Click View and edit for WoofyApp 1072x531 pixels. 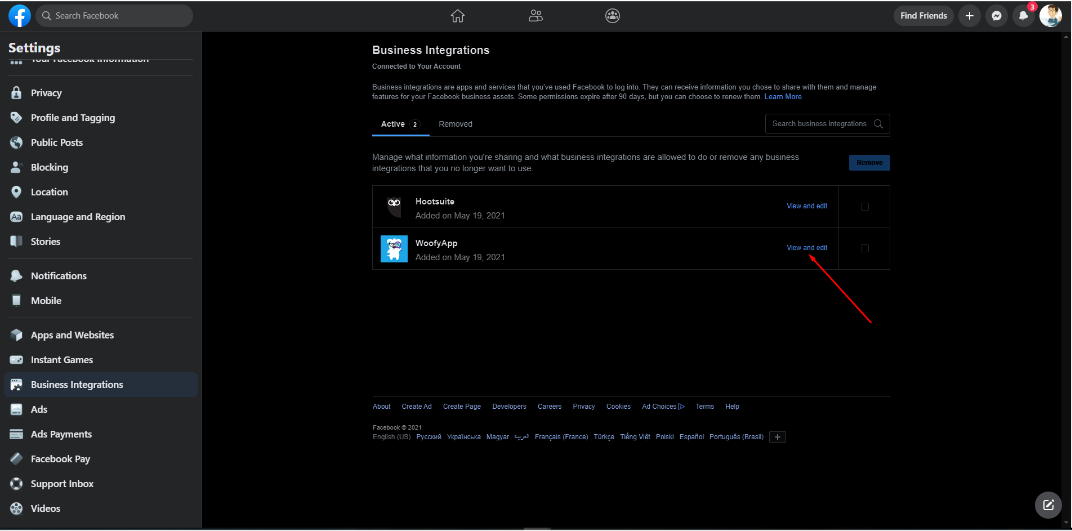(806, 248)
